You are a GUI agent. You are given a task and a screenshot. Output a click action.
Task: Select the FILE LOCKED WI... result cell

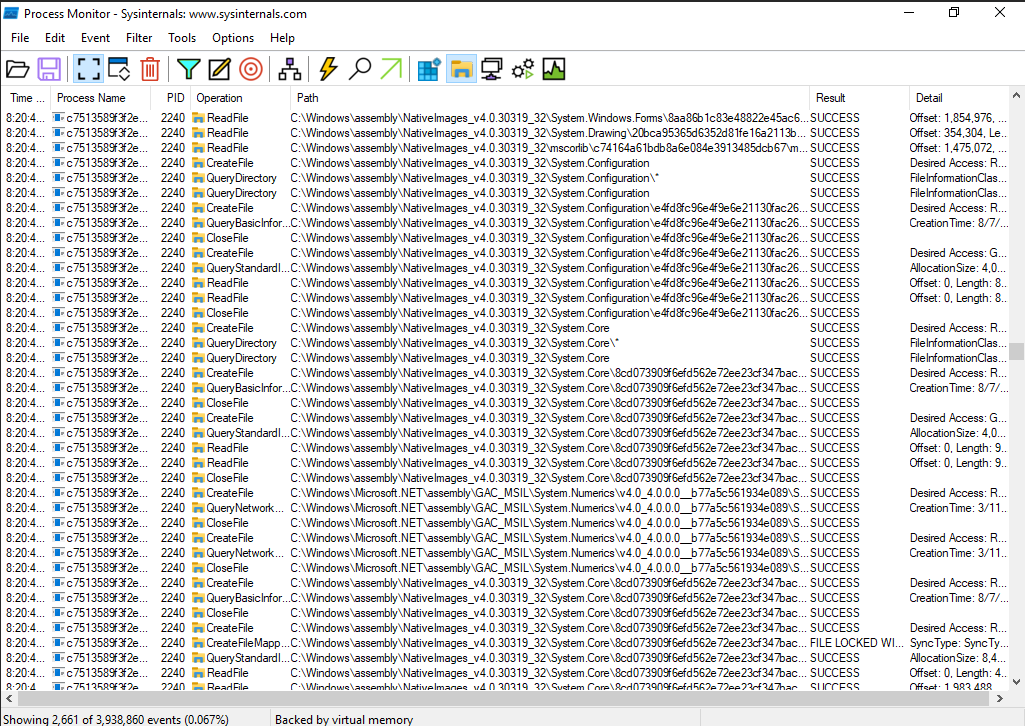click(x=856, y=643)
